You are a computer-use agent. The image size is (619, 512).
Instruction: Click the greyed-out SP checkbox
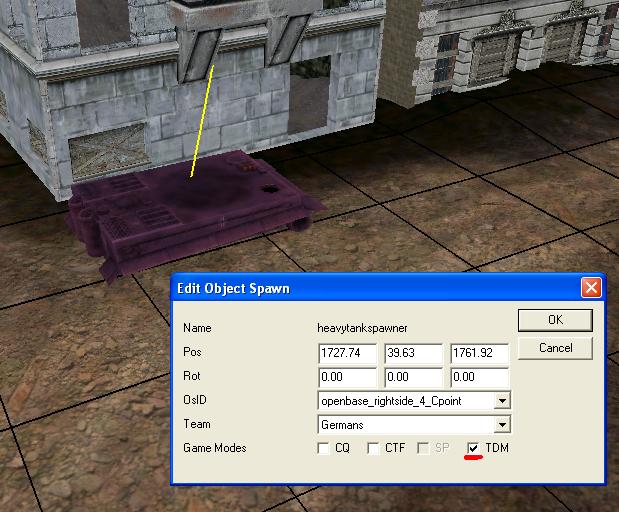pyautogui.click(x=424, y=449)
